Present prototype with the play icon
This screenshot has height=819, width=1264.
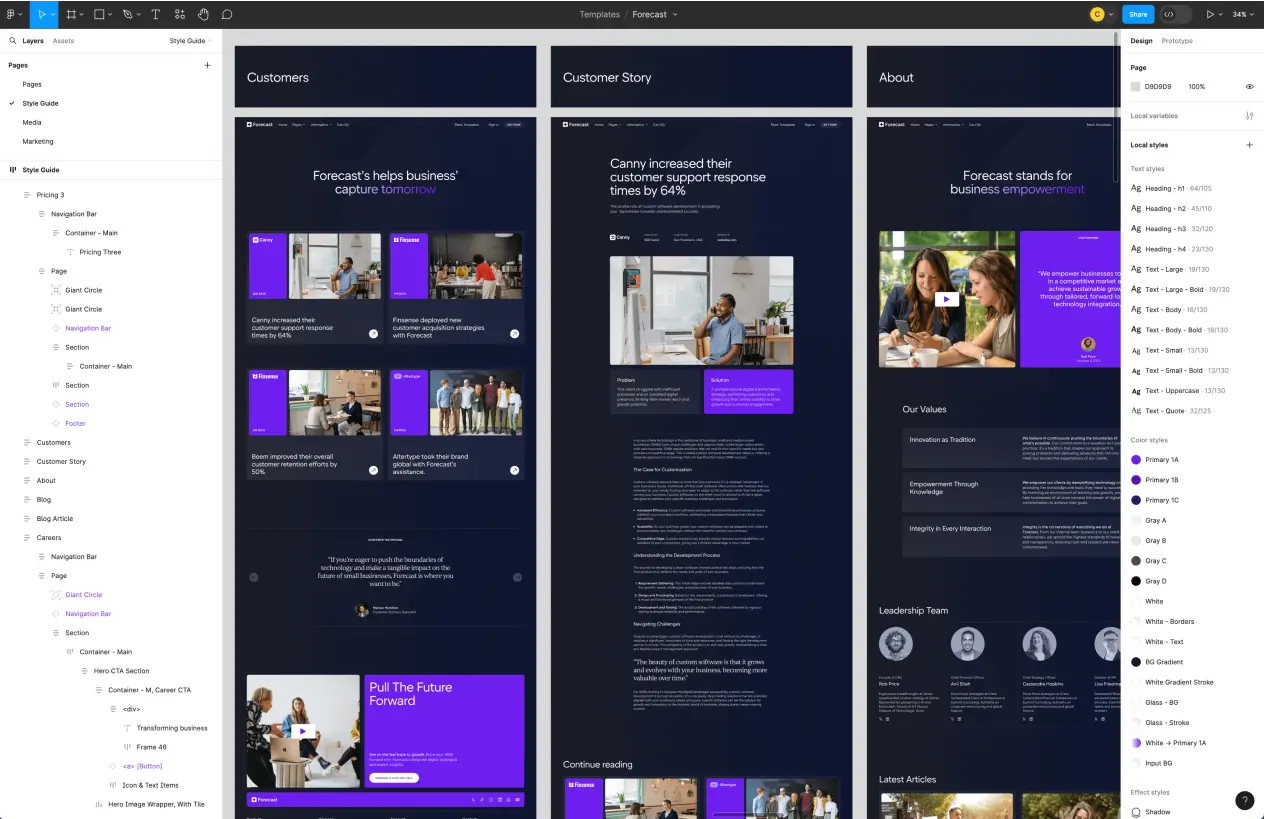pos(1210,14)
